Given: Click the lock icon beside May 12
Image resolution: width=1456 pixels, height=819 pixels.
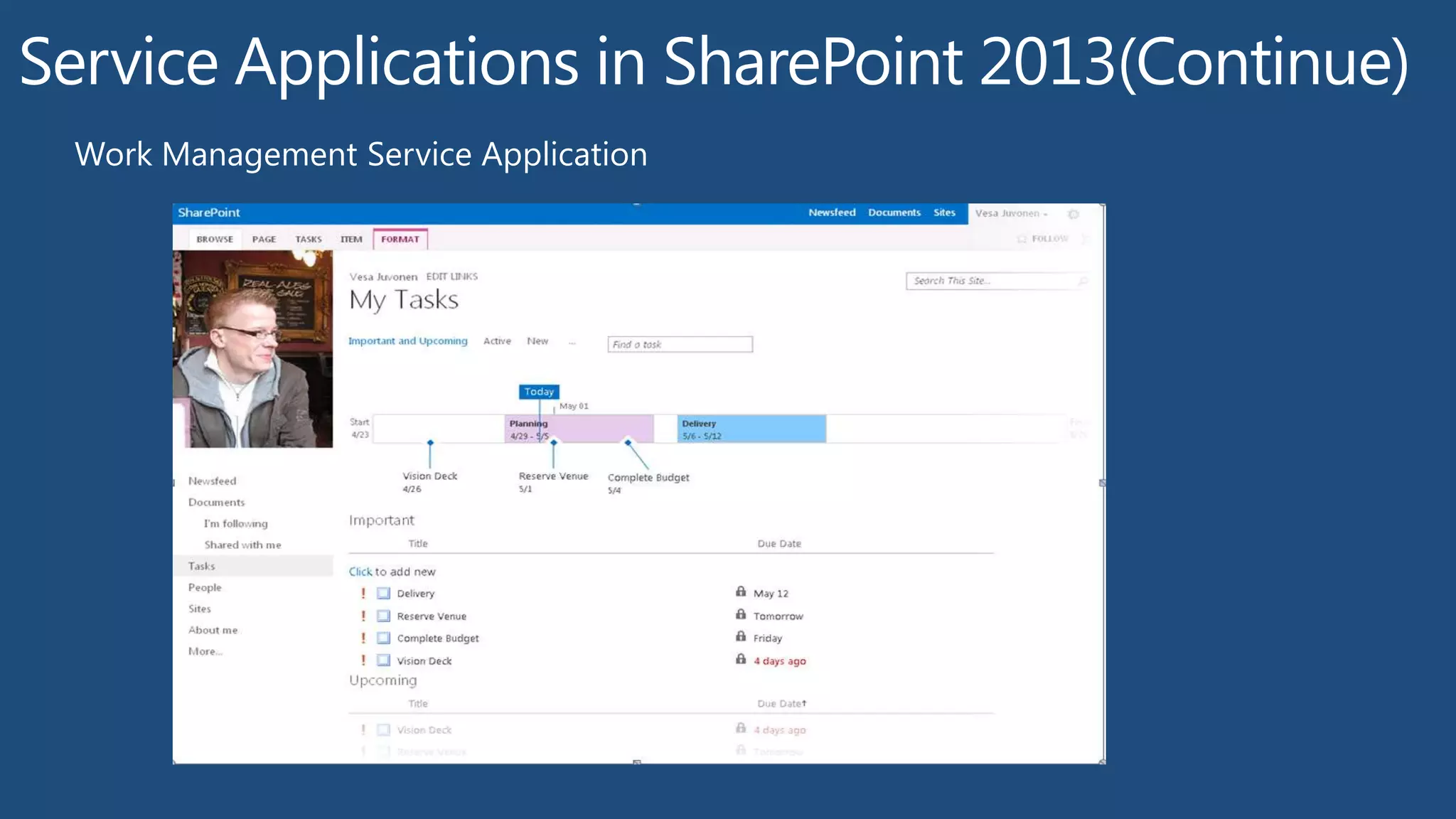Looking at the screenshot, I should pos(741,591).
